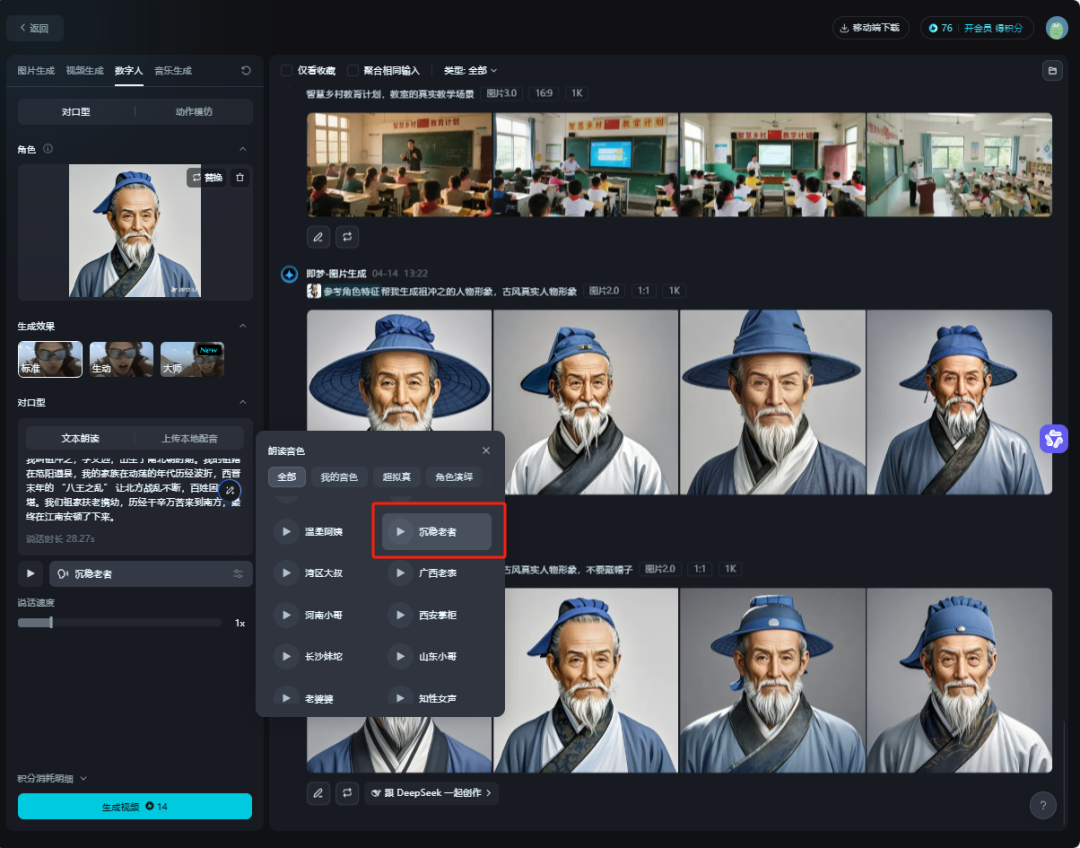Viewport: 1080px width, 848px height.
Task: Switch to the 视频生成 tab
Action: 84,71
